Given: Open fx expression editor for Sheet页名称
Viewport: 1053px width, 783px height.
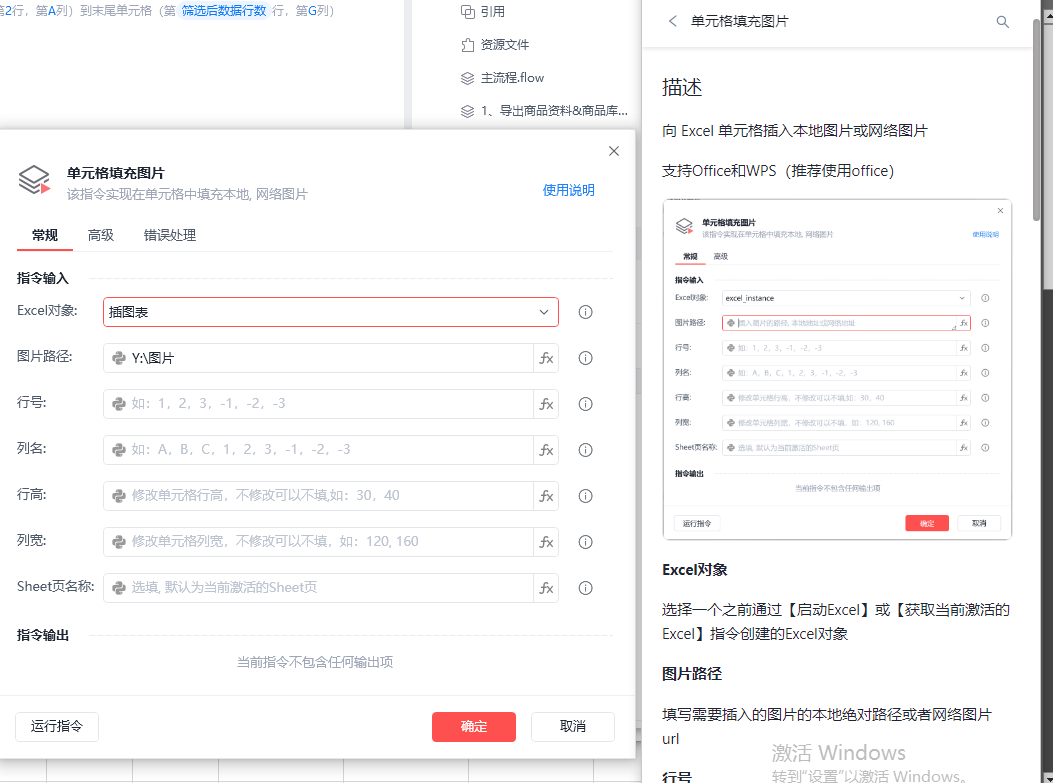Looking at the screenshot, I should [x=546, y=588].
